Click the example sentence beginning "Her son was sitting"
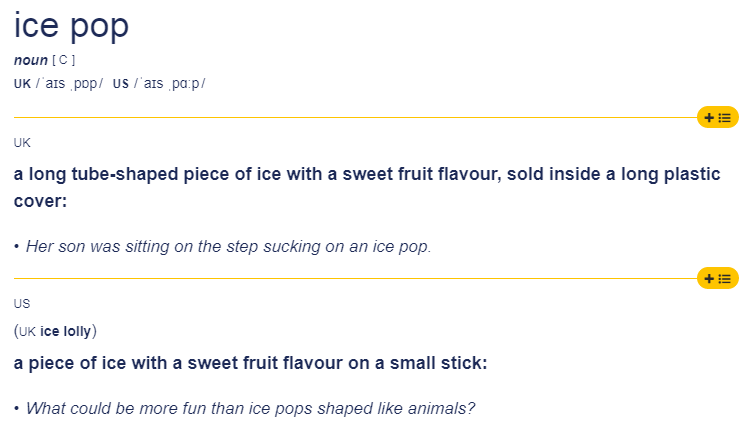 228,246
